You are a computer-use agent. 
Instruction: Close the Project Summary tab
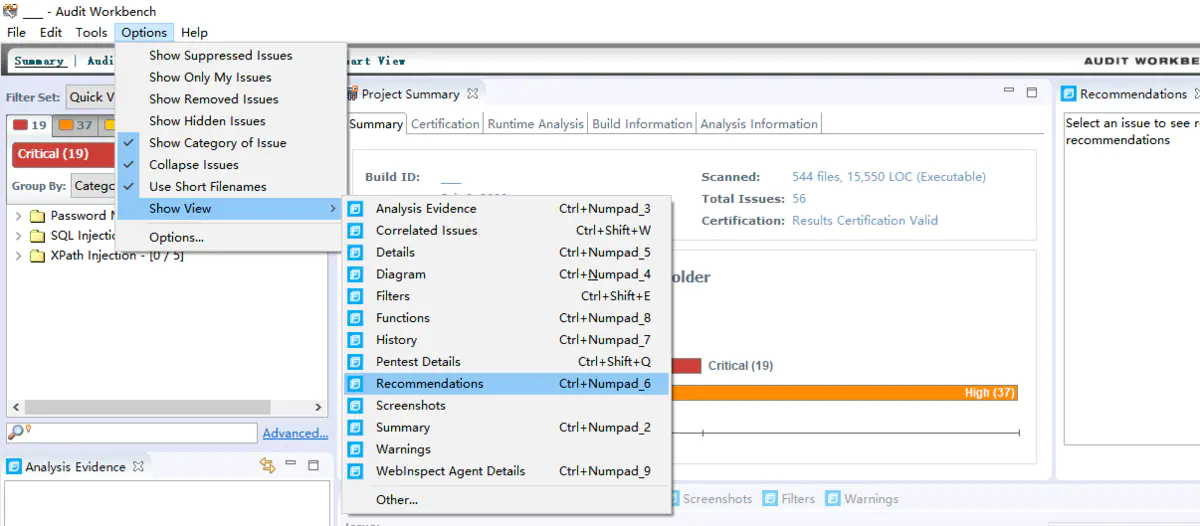click(x=473, y=94)
